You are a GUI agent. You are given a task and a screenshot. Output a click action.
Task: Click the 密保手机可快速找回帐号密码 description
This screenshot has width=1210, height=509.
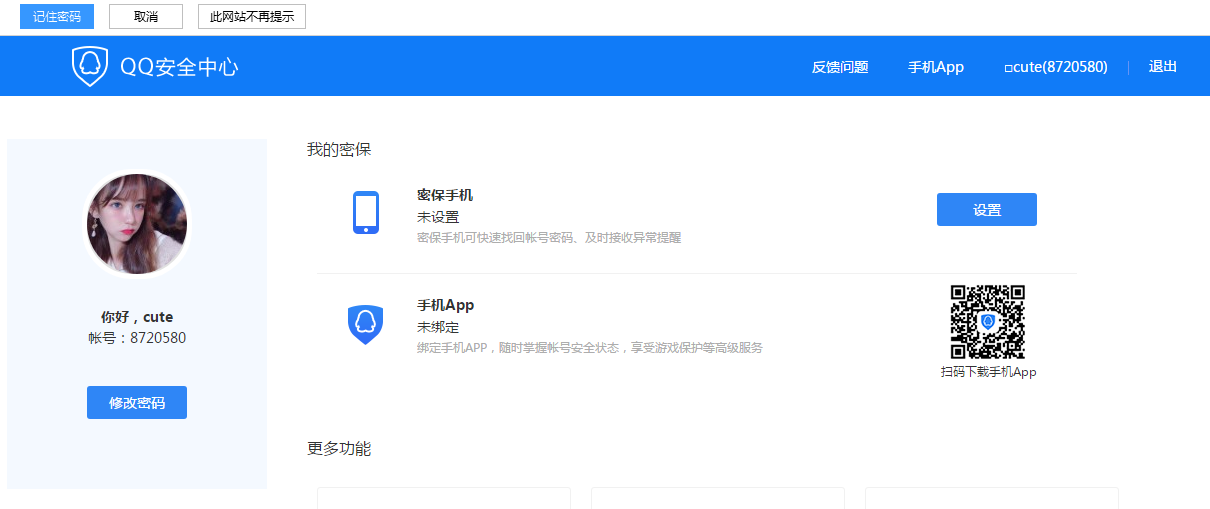coord(549,238)
